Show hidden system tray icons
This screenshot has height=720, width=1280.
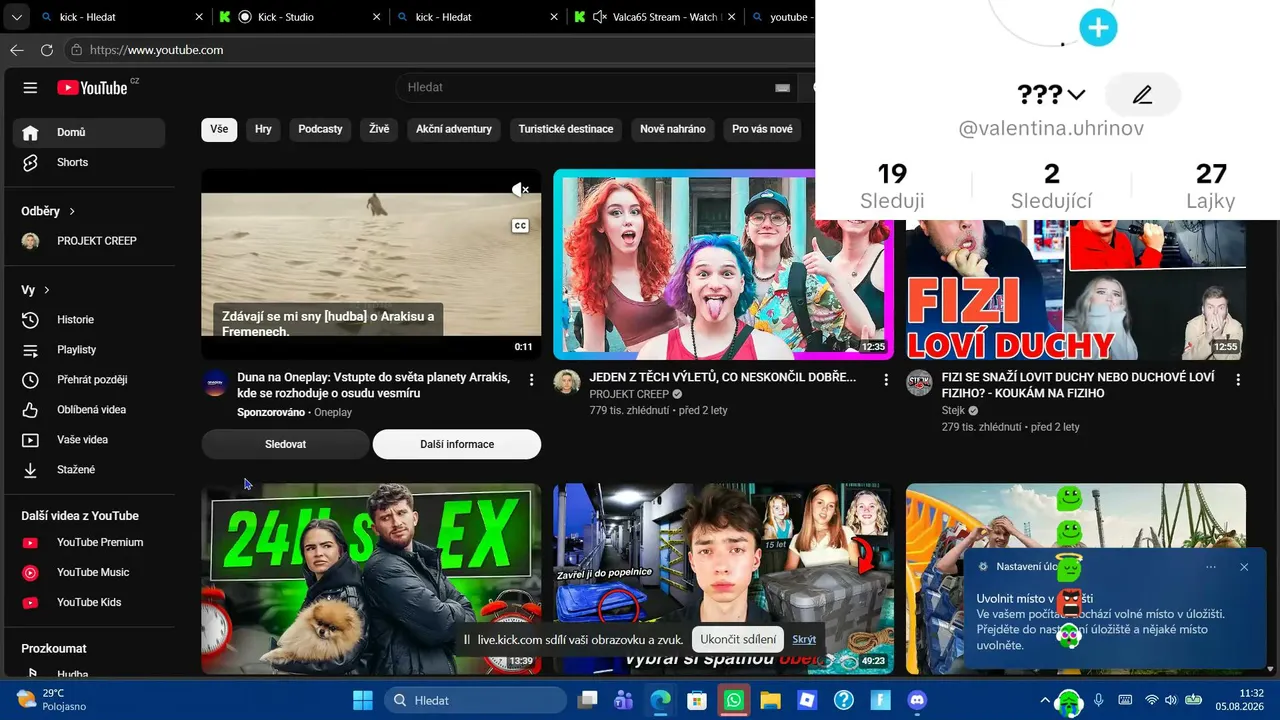point(1045,700)
